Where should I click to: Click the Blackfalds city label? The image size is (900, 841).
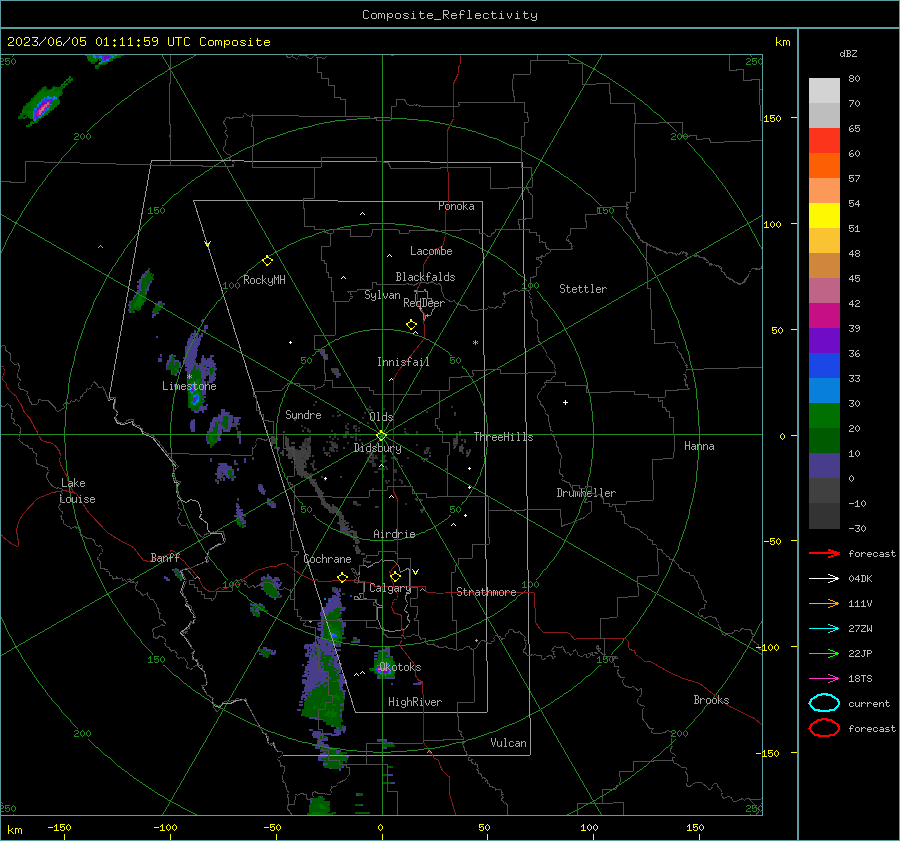tap(425, 277)
